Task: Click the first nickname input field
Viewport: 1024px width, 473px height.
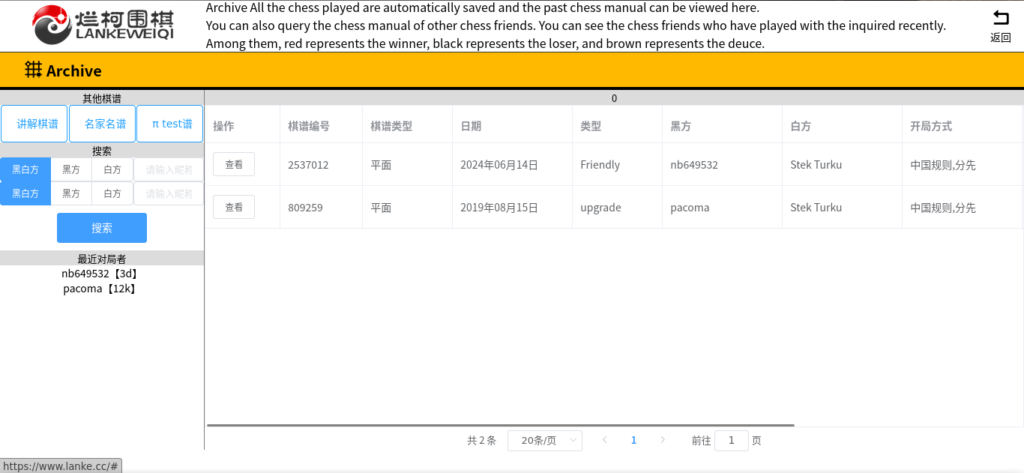Action: tap(168, 170)
